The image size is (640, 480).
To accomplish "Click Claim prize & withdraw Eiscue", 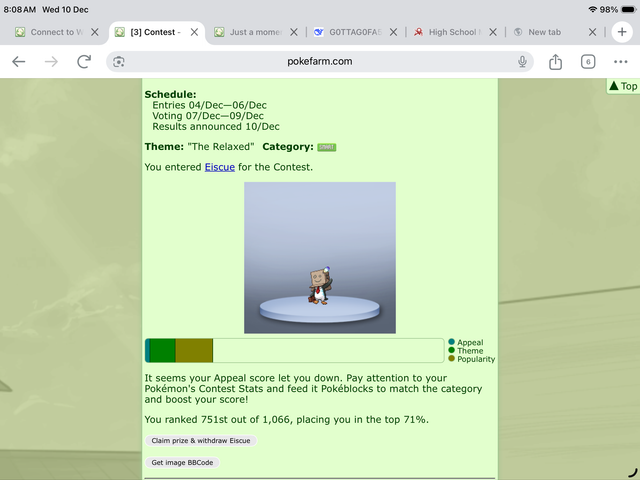I will [x=201, y=441].
